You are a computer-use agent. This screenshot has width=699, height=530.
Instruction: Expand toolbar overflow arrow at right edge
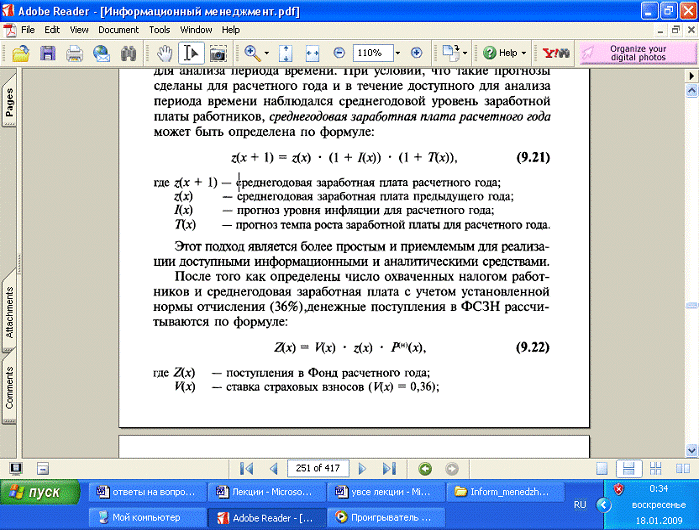691,75
